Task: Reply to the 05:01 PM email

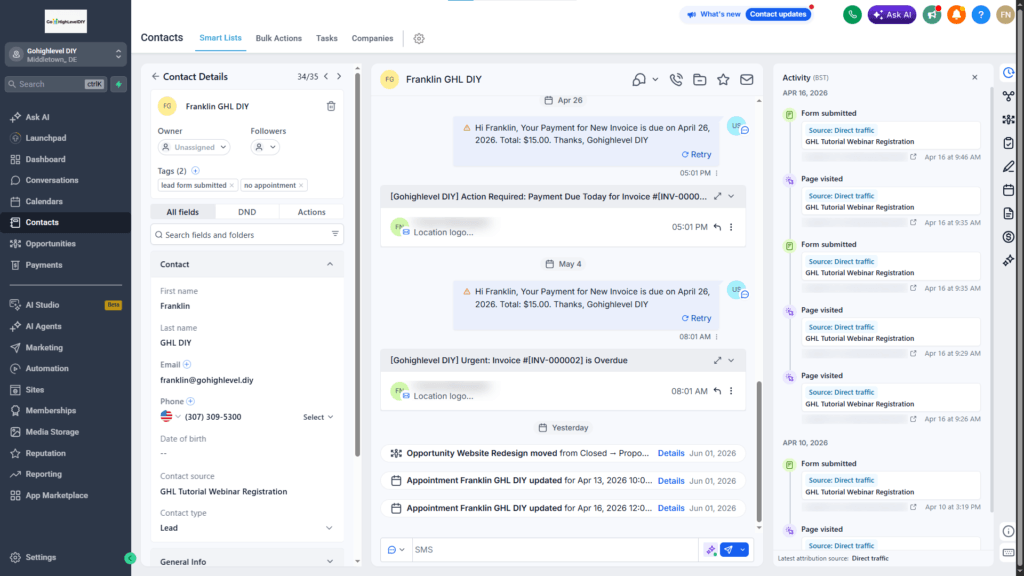Action: pyautogui.click(x=717, y=227)
